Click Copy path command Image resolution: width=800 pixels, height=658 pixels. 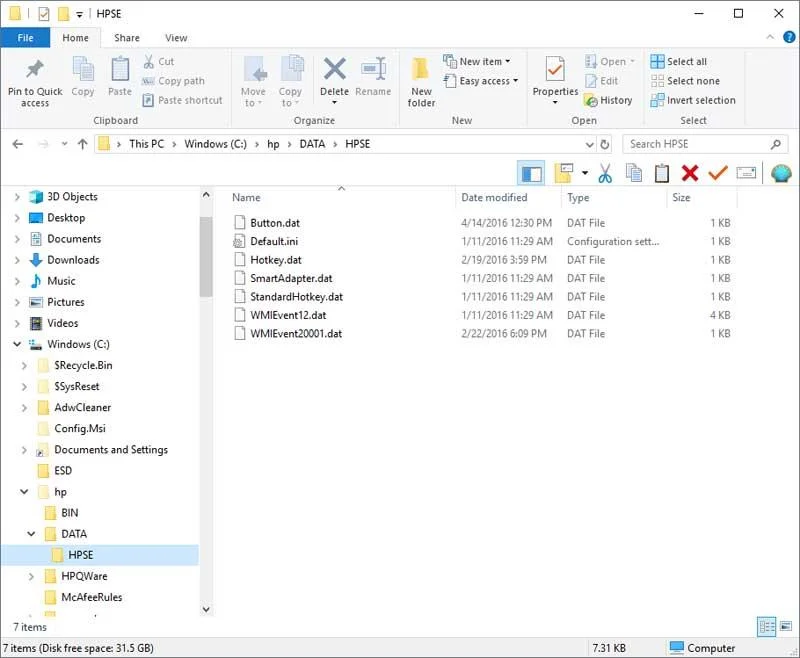tap(173, 81)
